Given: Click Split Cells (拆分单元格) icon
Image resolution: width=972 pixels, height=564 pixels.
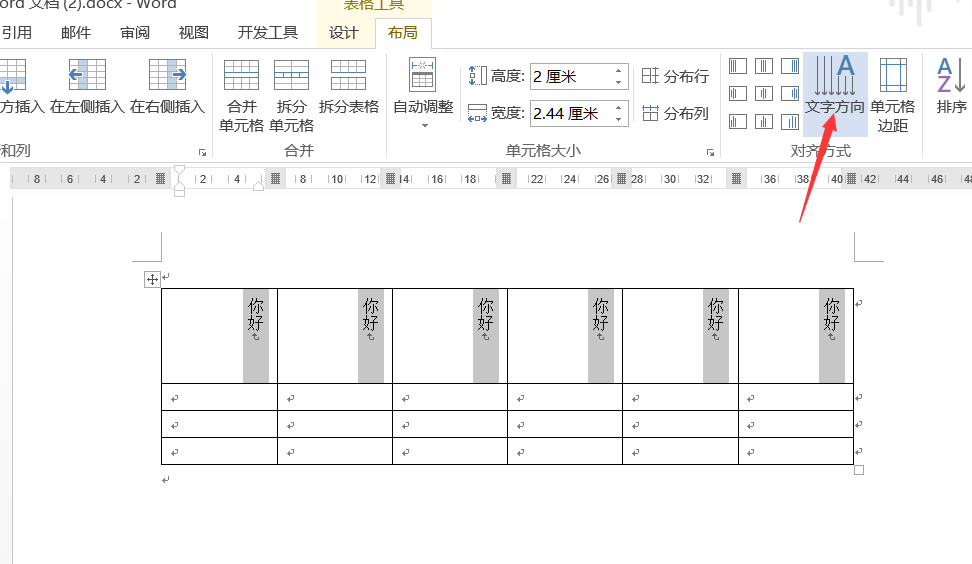Looking at the screenshot, I should click(291, 75).
